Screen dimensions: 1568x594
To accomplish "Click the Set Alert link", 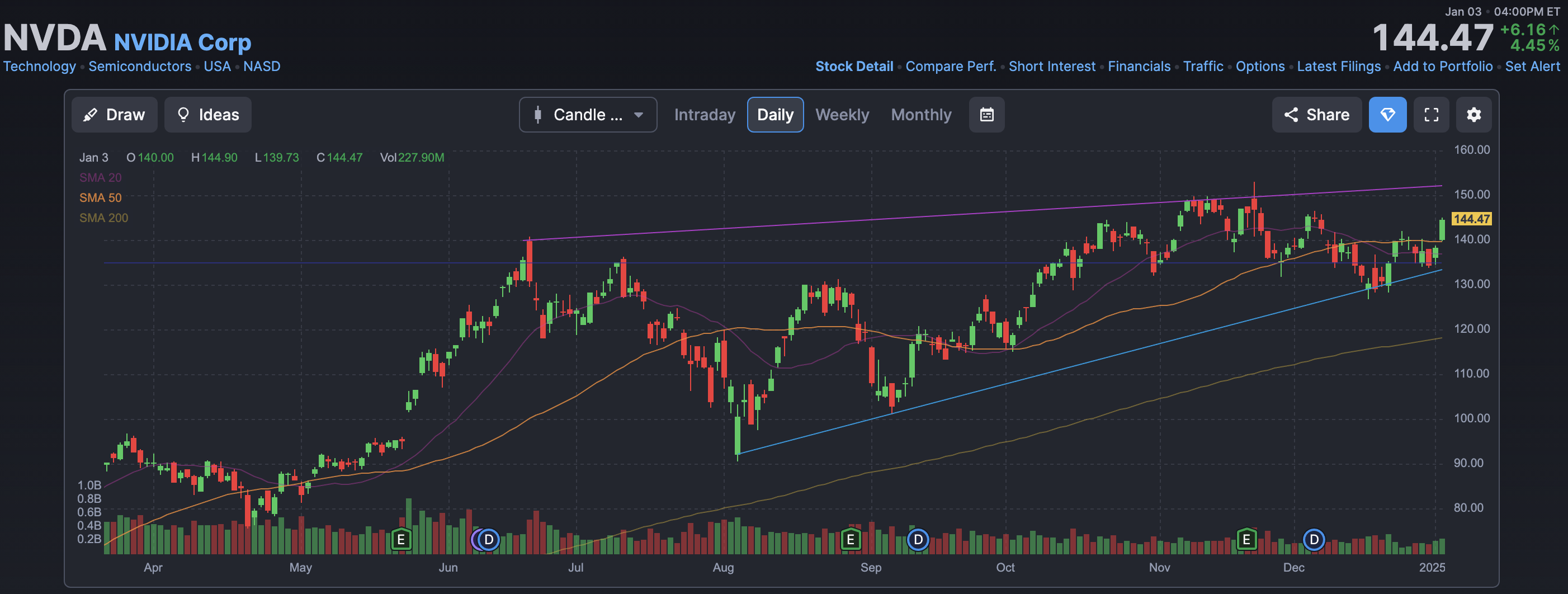I will [1532, 67].
